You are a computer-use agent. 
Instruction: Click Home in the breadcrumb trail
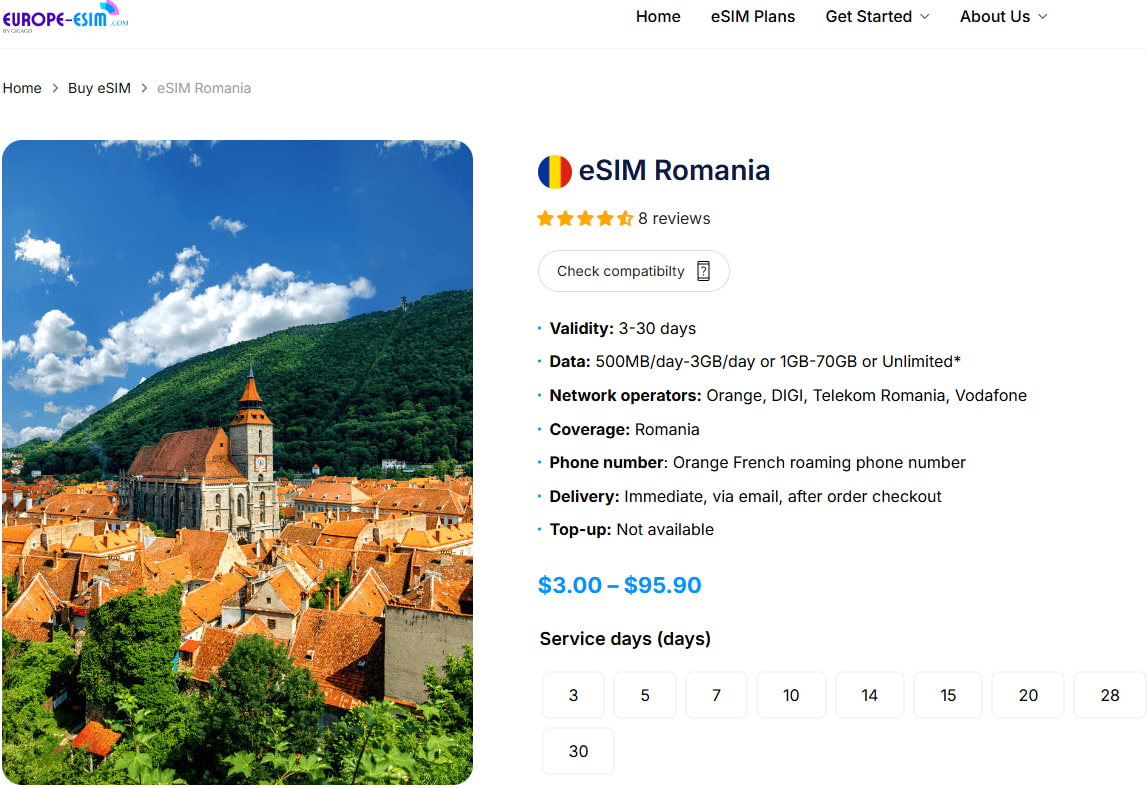[x=22, y=88]
